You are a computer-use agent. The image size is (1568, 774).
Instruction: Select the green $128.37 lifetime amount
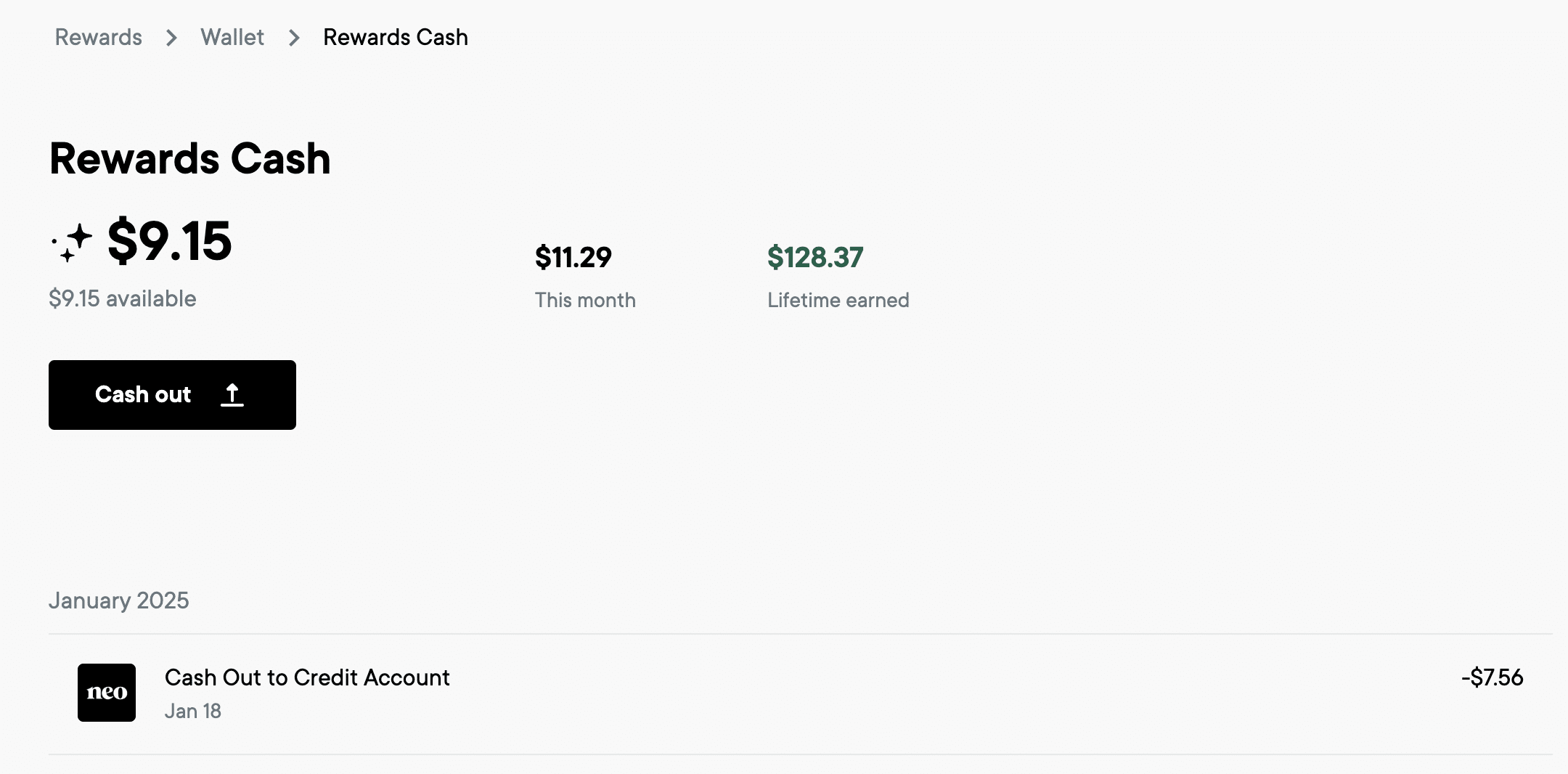click(x=815, y=257)
